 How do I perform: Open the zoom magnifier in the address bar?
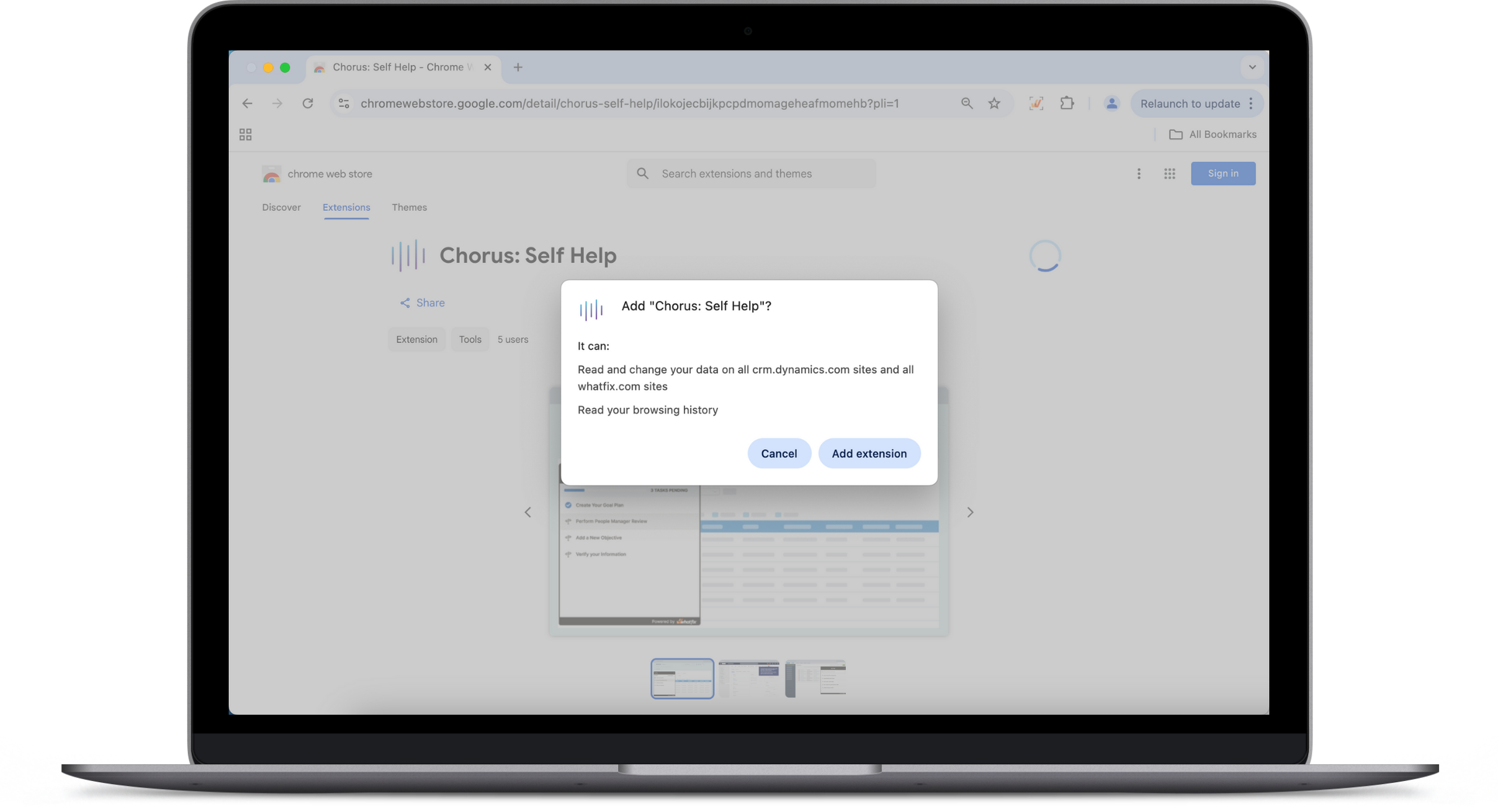(x=967, y=104)
